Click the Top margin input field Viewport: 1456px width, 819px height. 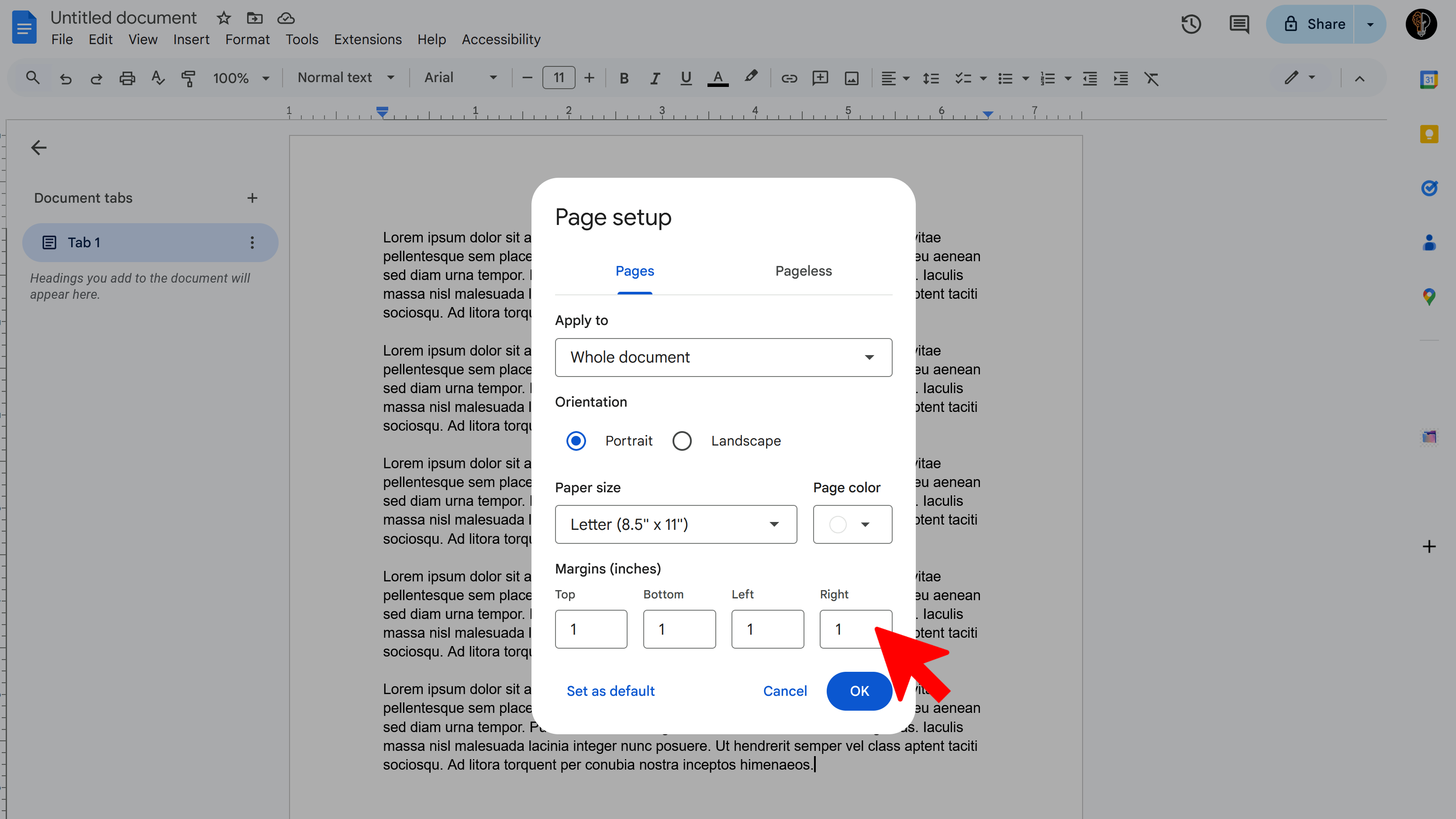click(590, 629)
